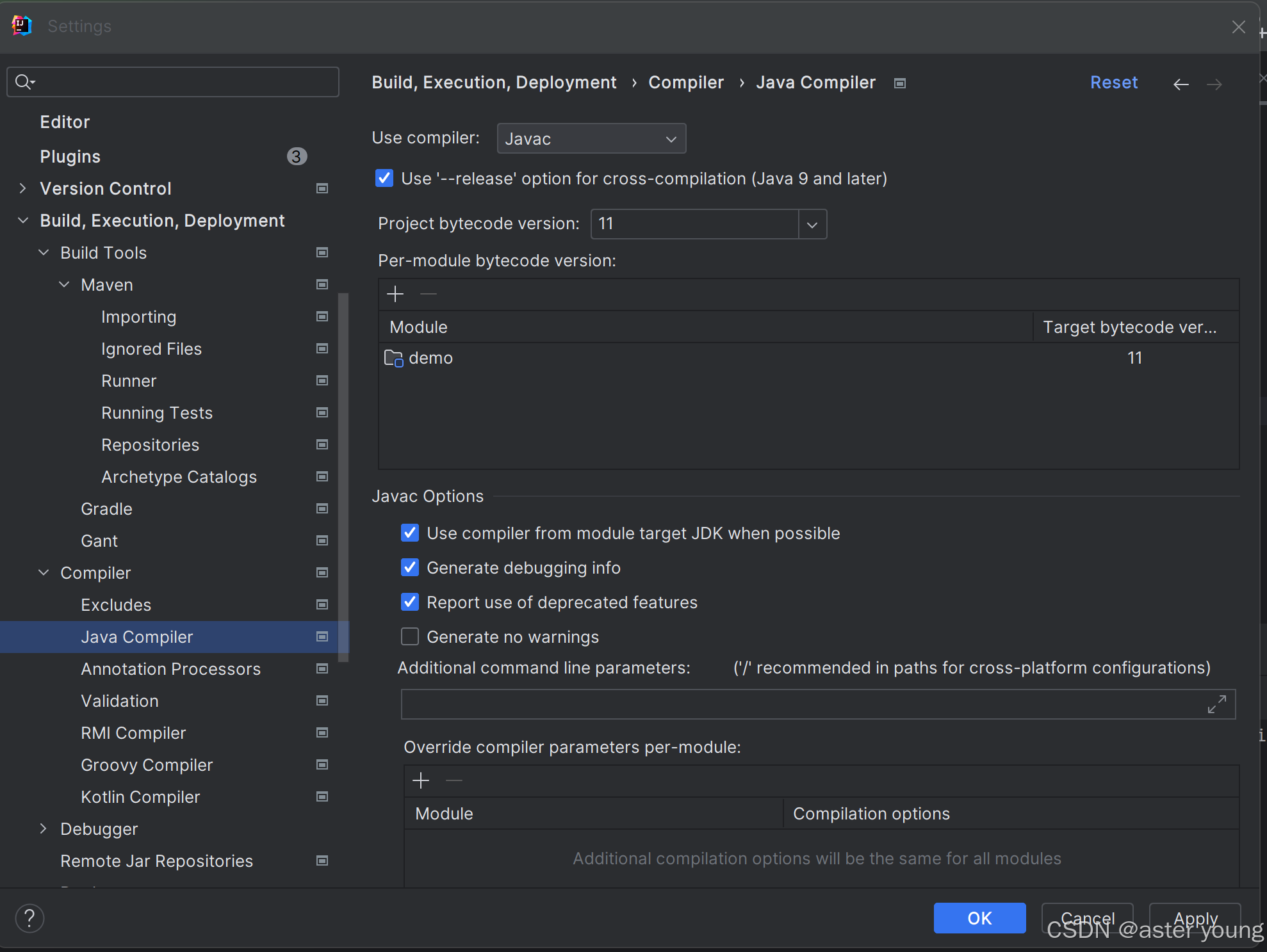Disable the '--release' cross-compilation option checkbox

coord(384,178)
